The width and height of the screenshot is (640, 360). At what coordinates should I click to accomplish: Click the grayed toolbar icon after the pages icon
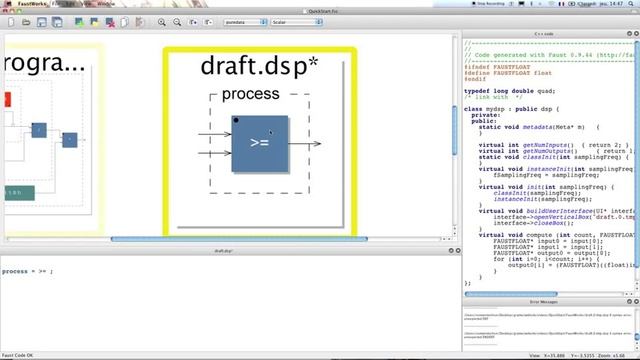tap(140, 22)
